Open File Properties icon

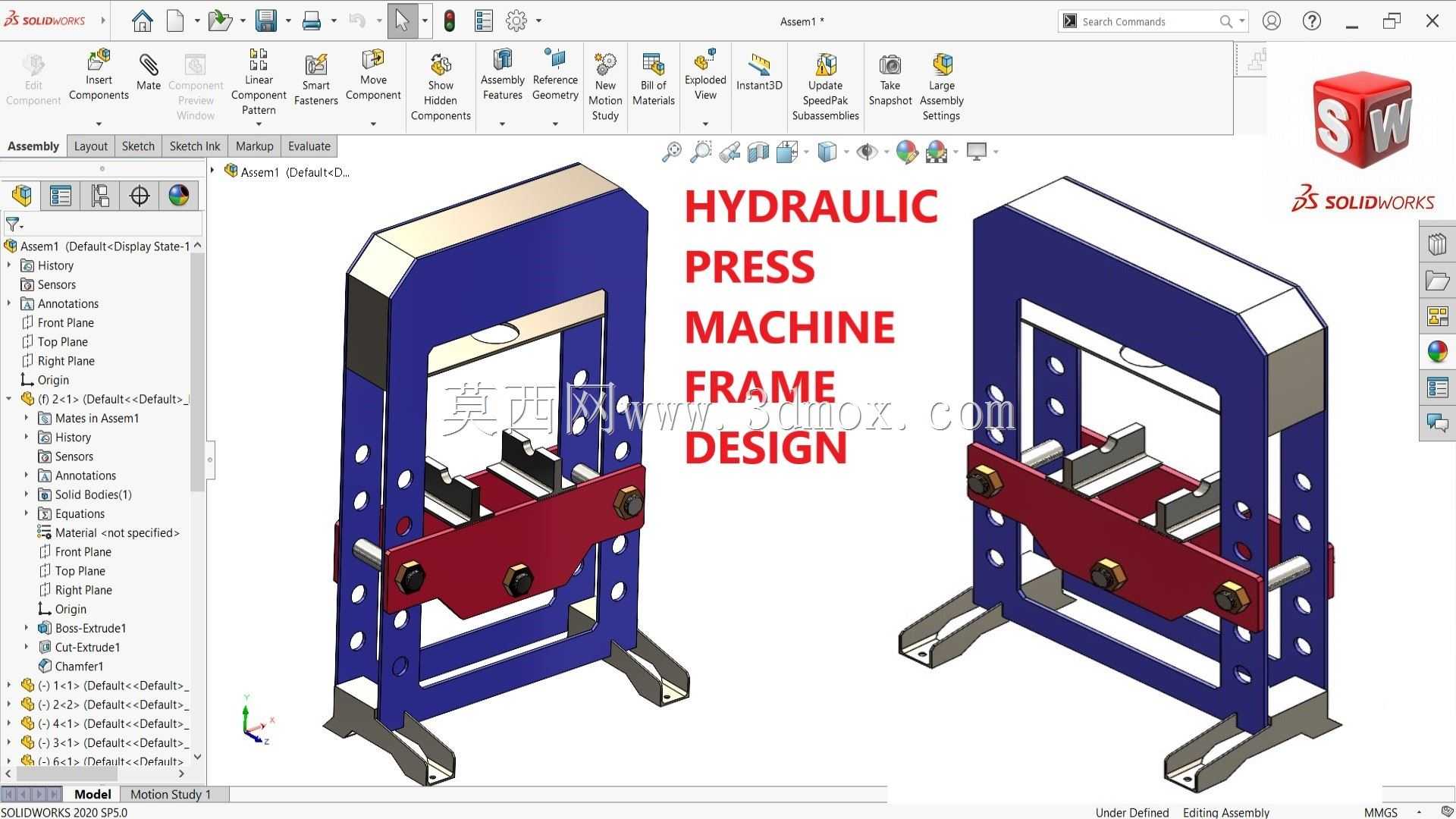click(484, 21)
